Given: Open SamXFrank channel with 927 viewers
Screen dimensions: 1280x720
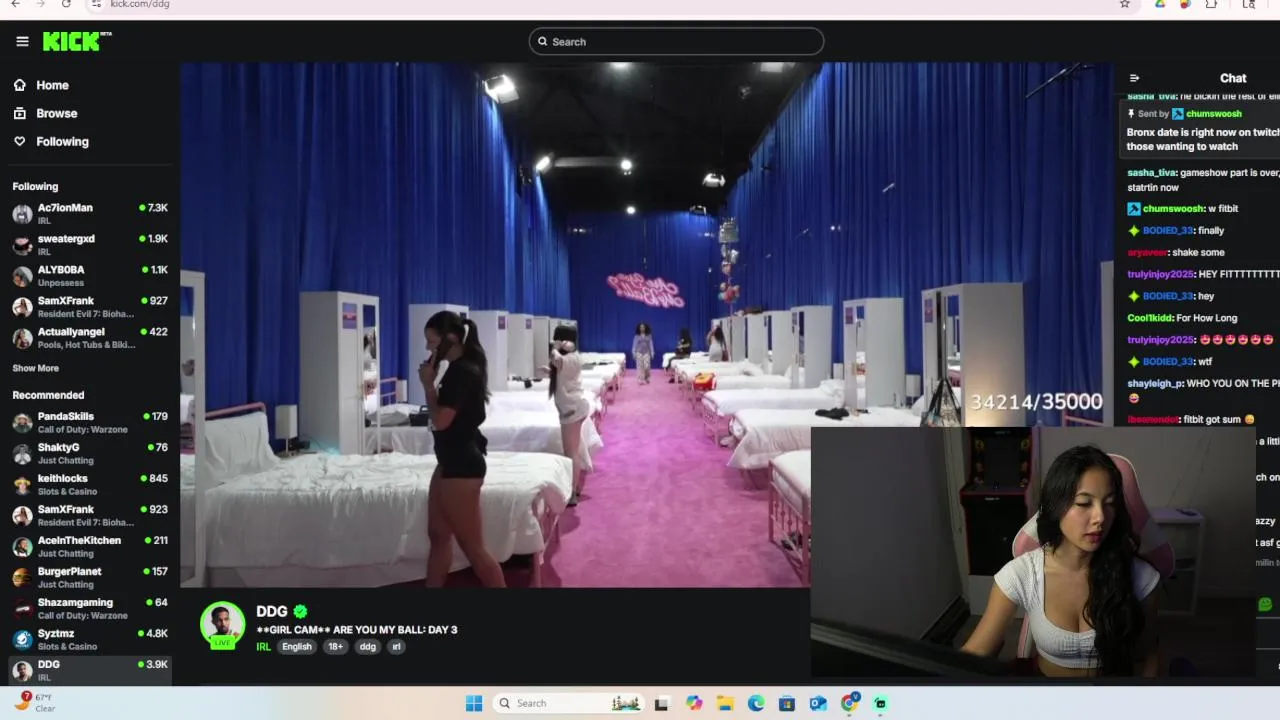Looking at the screenshot, I should [x=89, y=307].
